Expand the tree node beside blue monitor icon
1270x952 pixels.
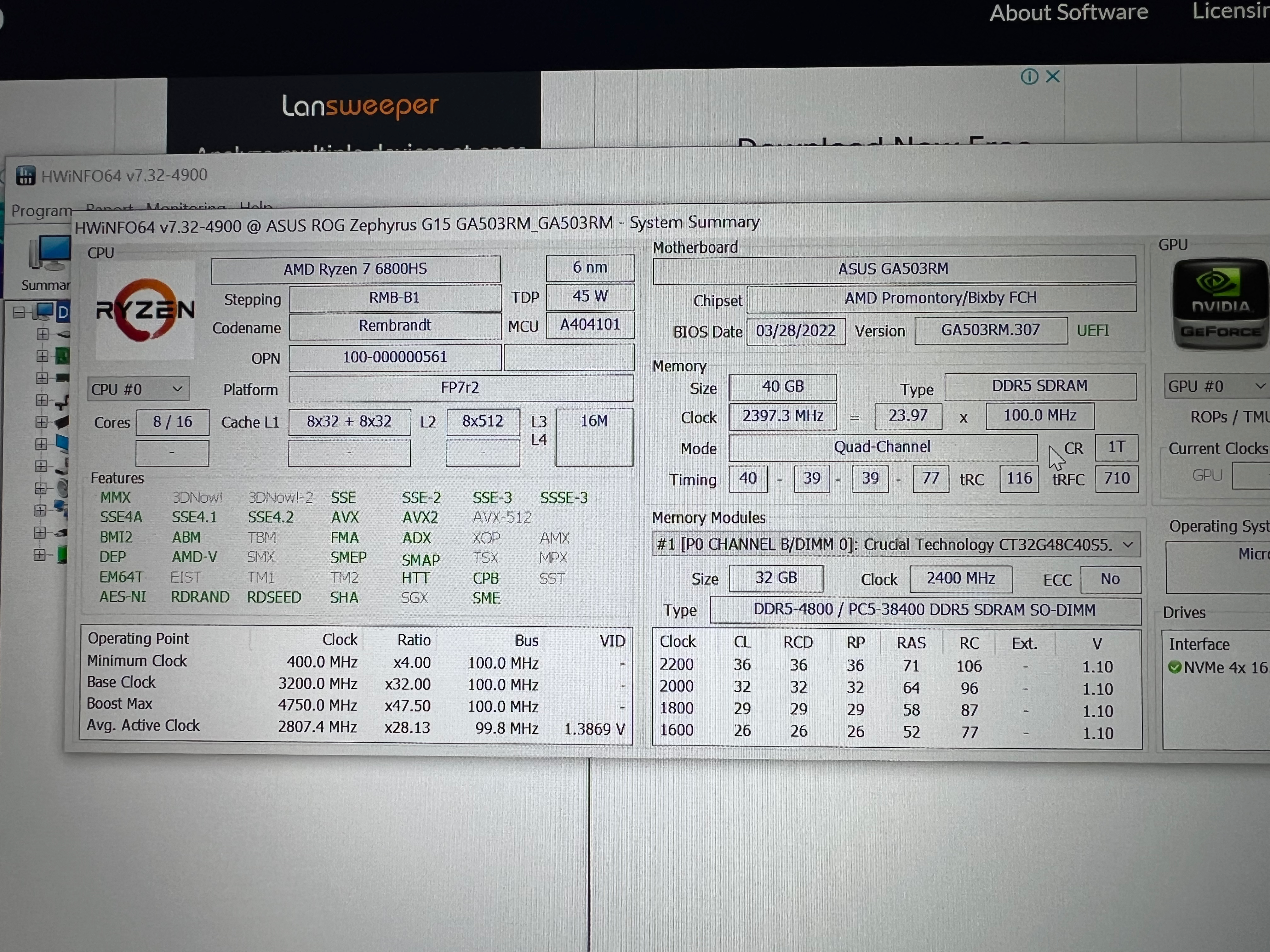(41, 444)
